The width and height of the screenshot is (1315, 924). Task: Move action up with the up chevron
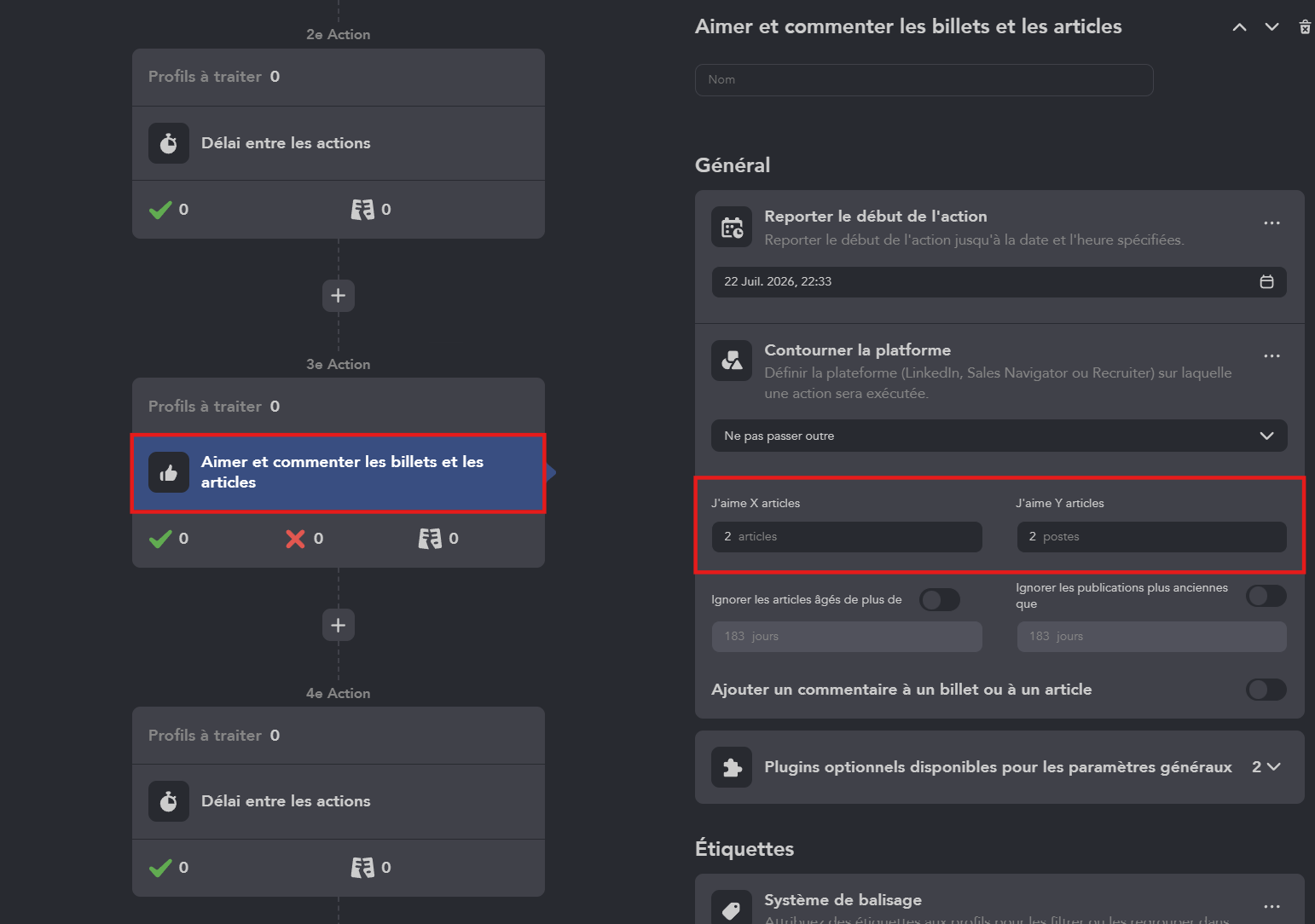(1239, 27)
